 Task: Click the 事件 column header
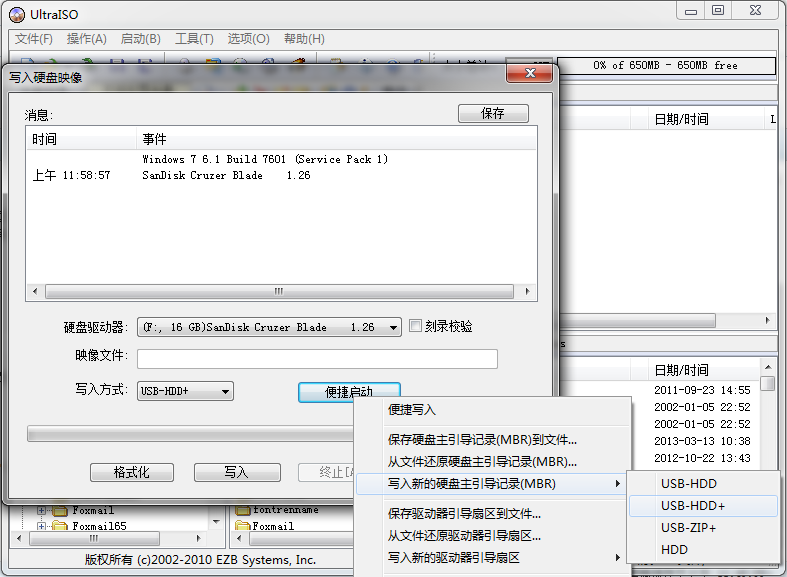tap(336, 139)
